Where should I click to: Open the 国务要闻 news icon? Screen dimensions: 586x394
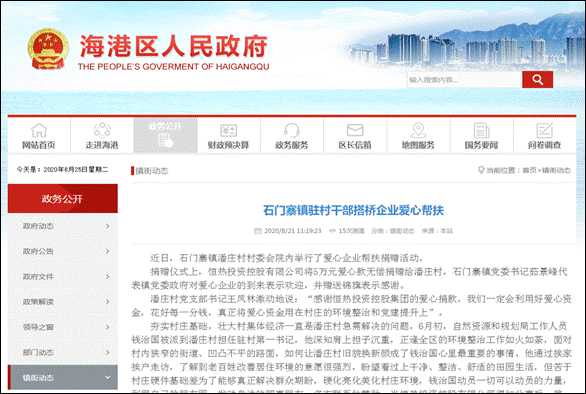(x=481, y=130)
